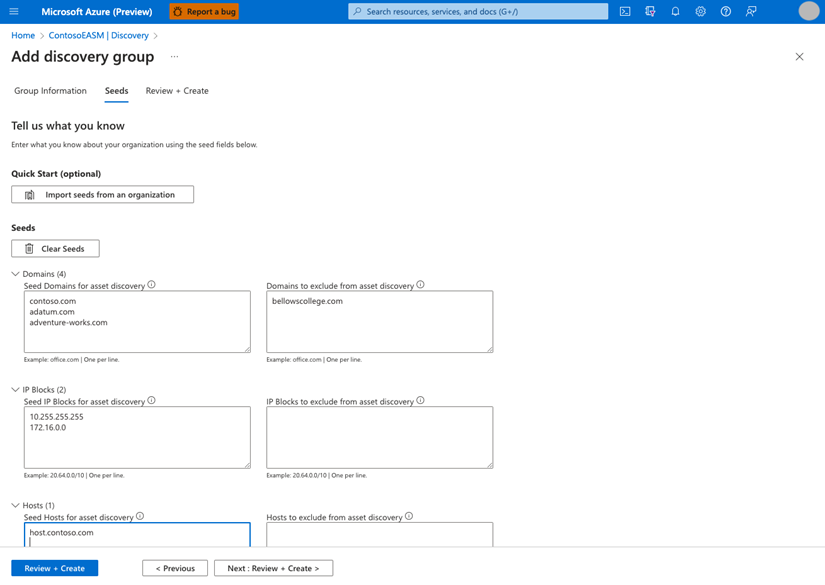Open the feedback pane
Viewport: 825px width, 585px height.
[750, 11]
